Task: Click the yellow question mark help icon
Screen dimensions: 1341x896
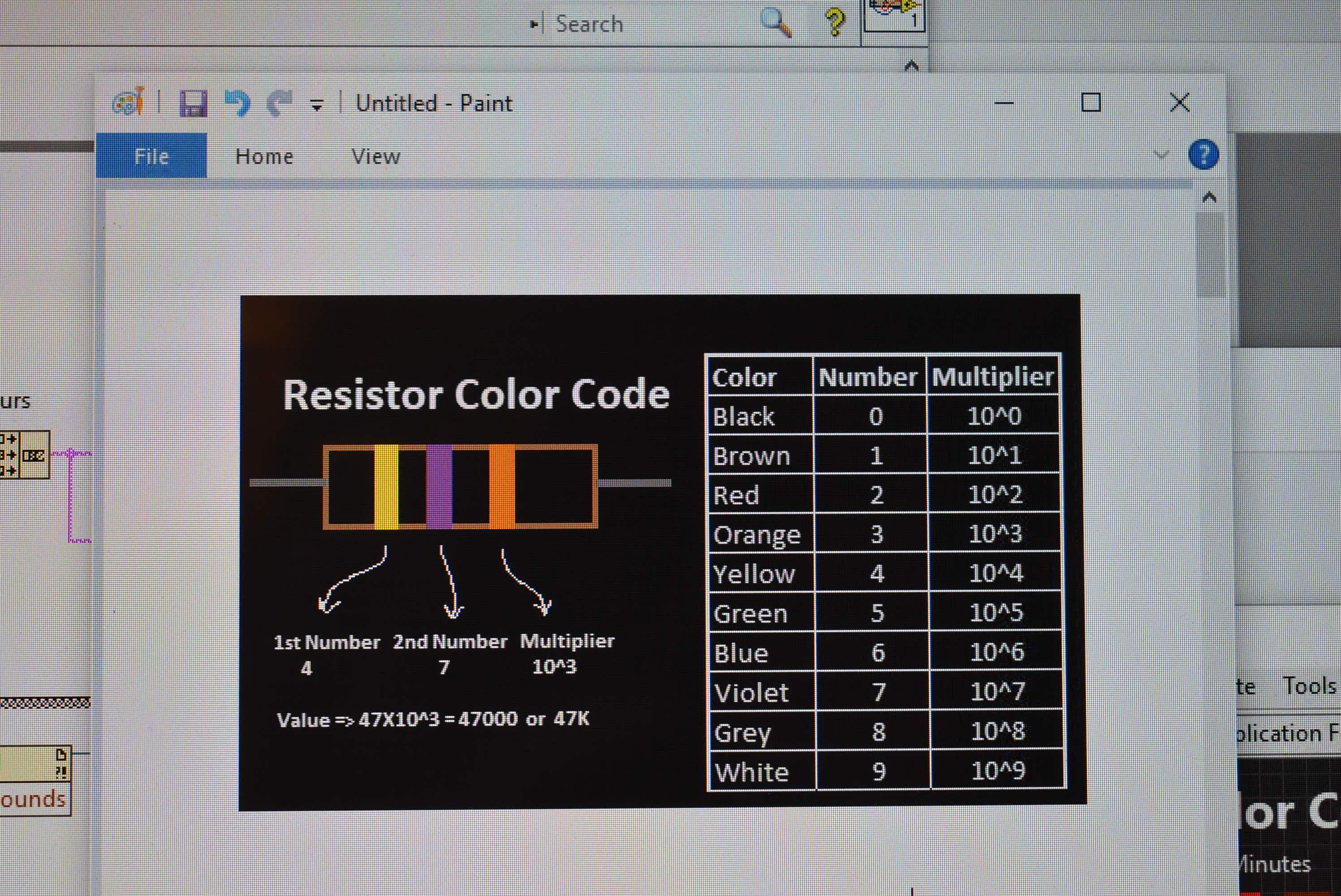Action: pos(834,22)
